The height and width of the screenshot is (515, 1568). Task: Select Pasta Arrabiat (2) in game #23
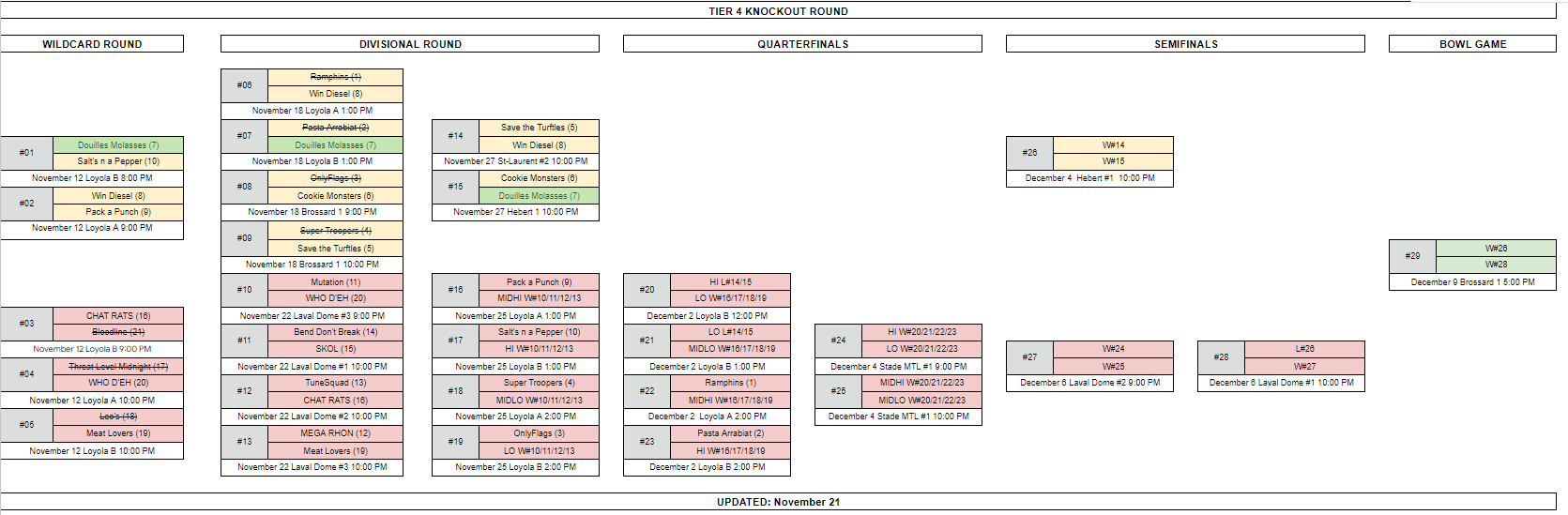tap(731, 433)
